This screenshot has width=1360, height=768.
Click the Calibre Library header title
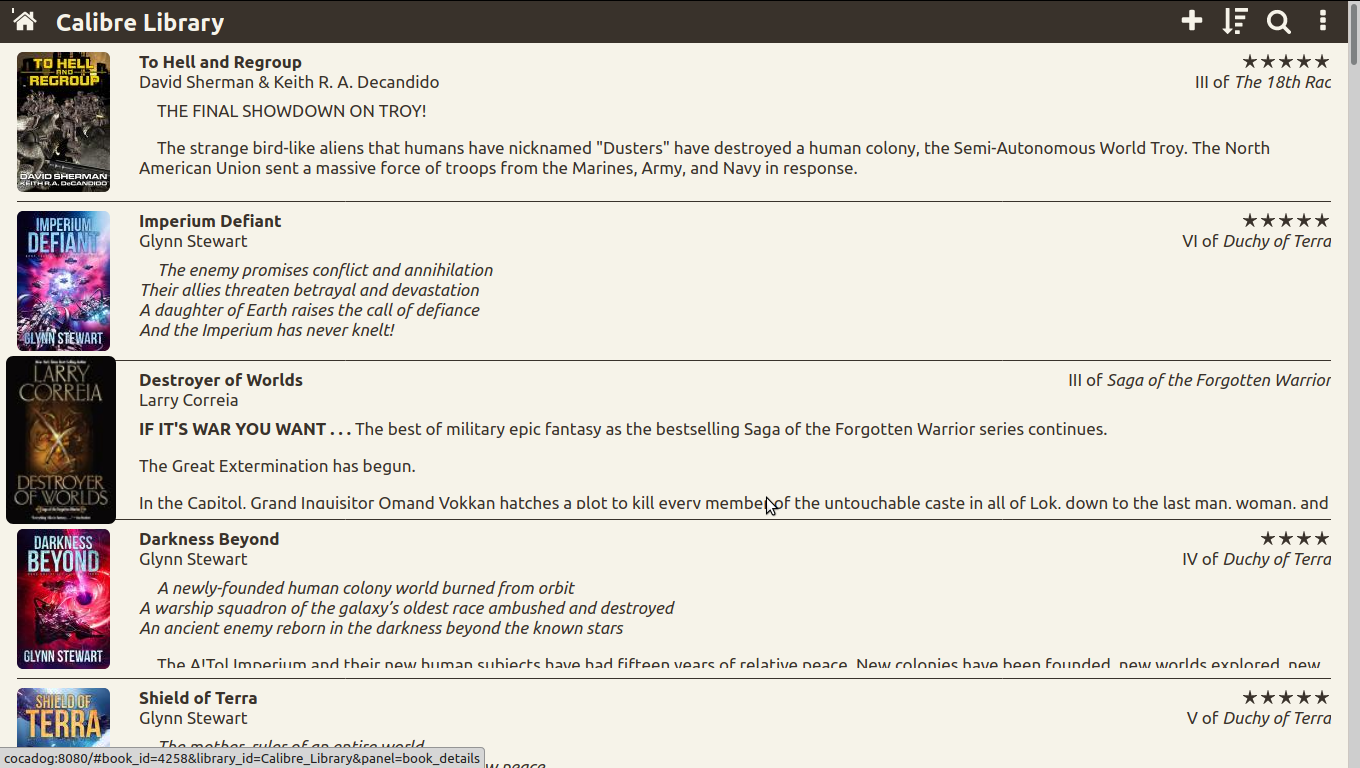[140, 22]
